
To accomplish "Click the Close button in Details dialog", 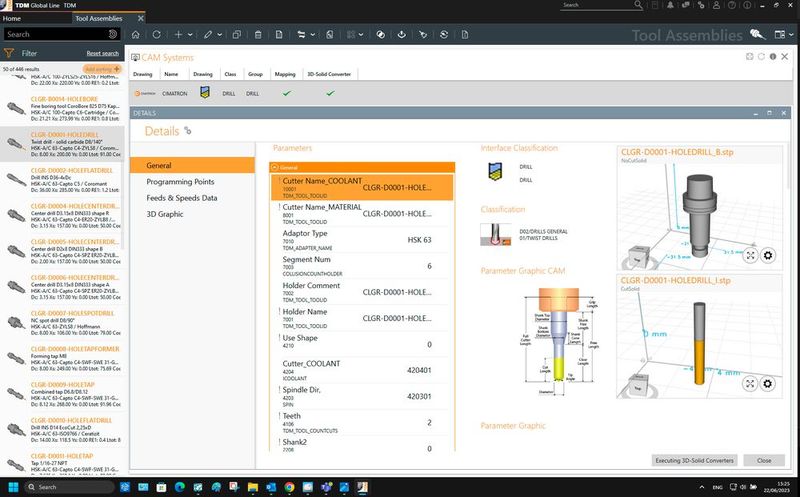I will pyautogui.click(x=764, y=460).
